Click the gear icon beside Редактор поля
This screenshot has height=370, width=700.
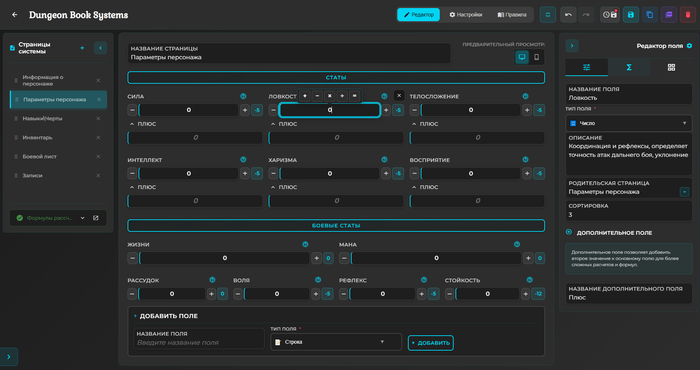(689, 46)
